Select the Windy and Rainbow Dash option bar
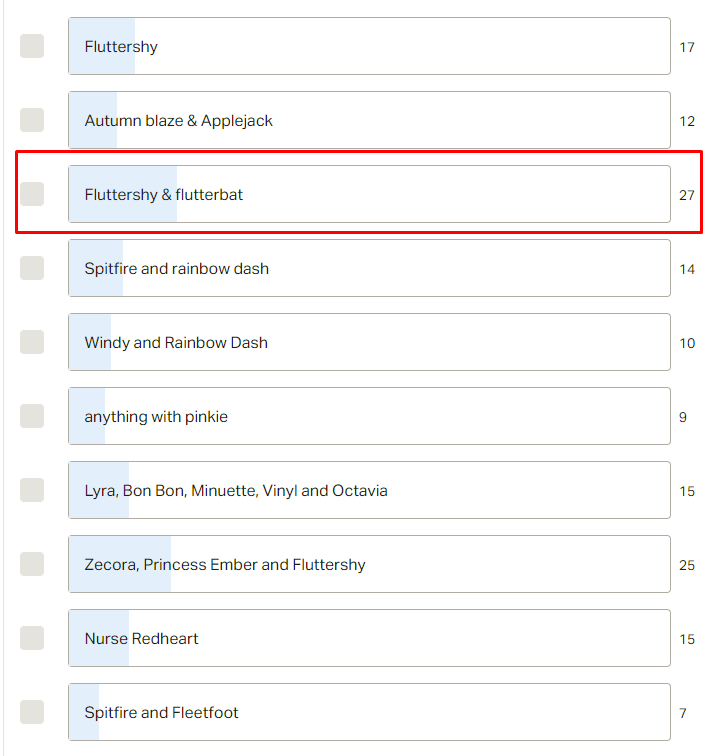 (x=369, y=342)
